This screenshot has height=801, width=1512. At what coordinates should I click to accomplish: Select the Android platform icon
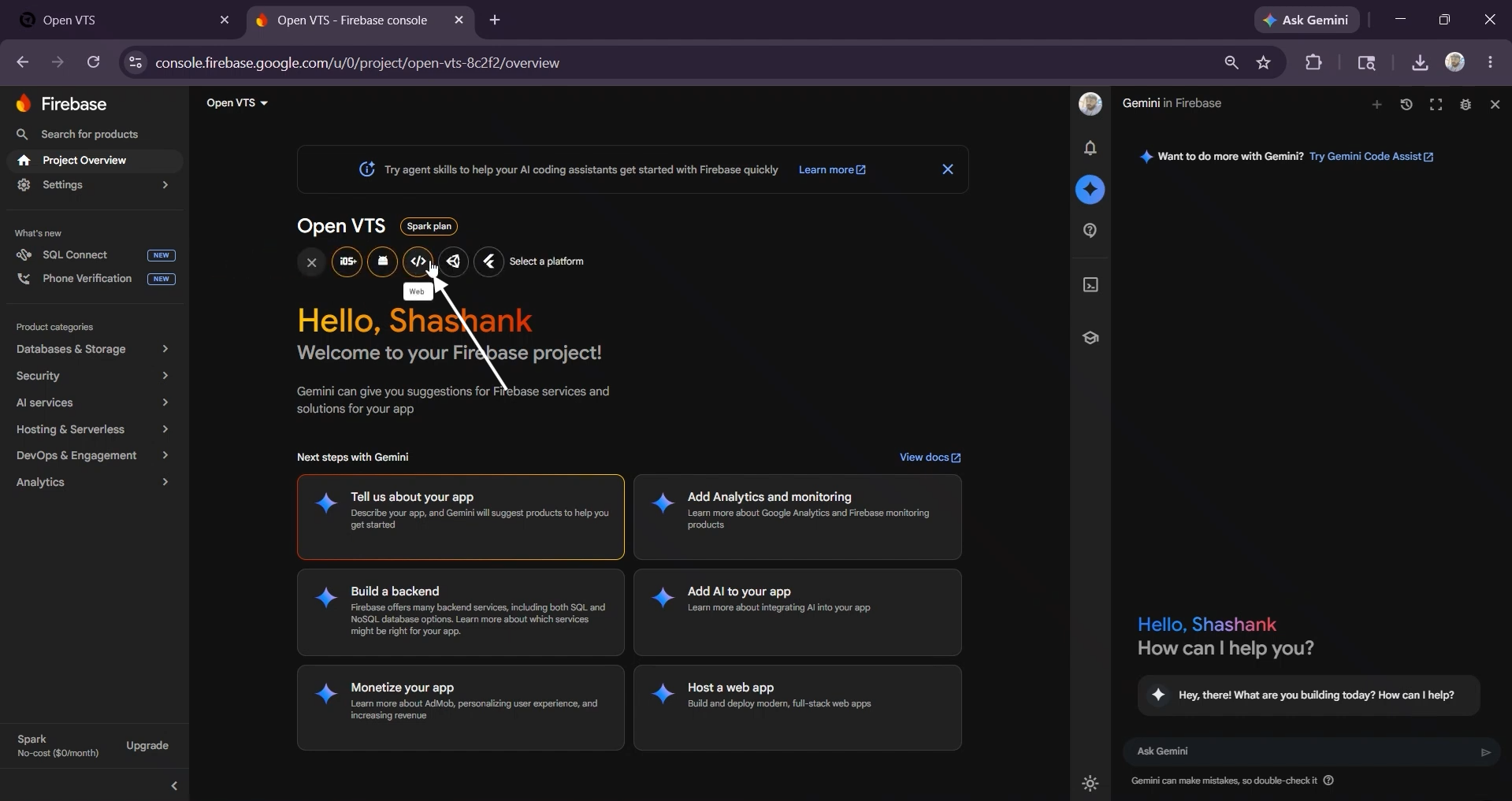383,261
